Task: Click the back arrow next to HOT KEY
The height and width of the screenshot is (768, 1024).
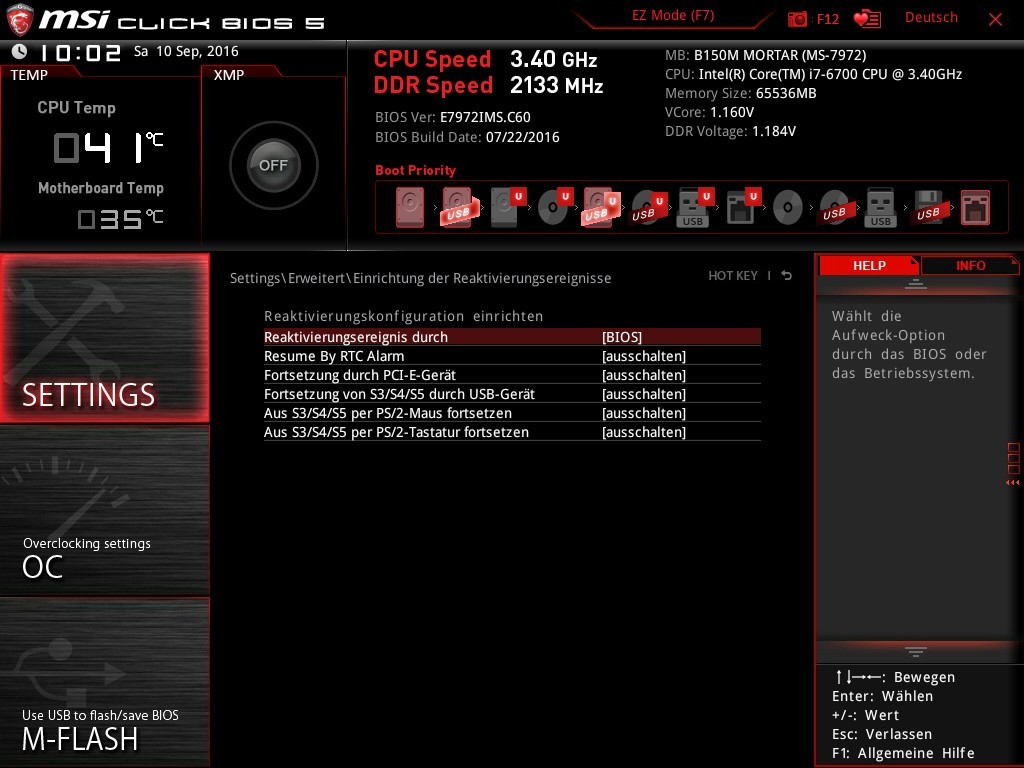Action: point(787,276)
